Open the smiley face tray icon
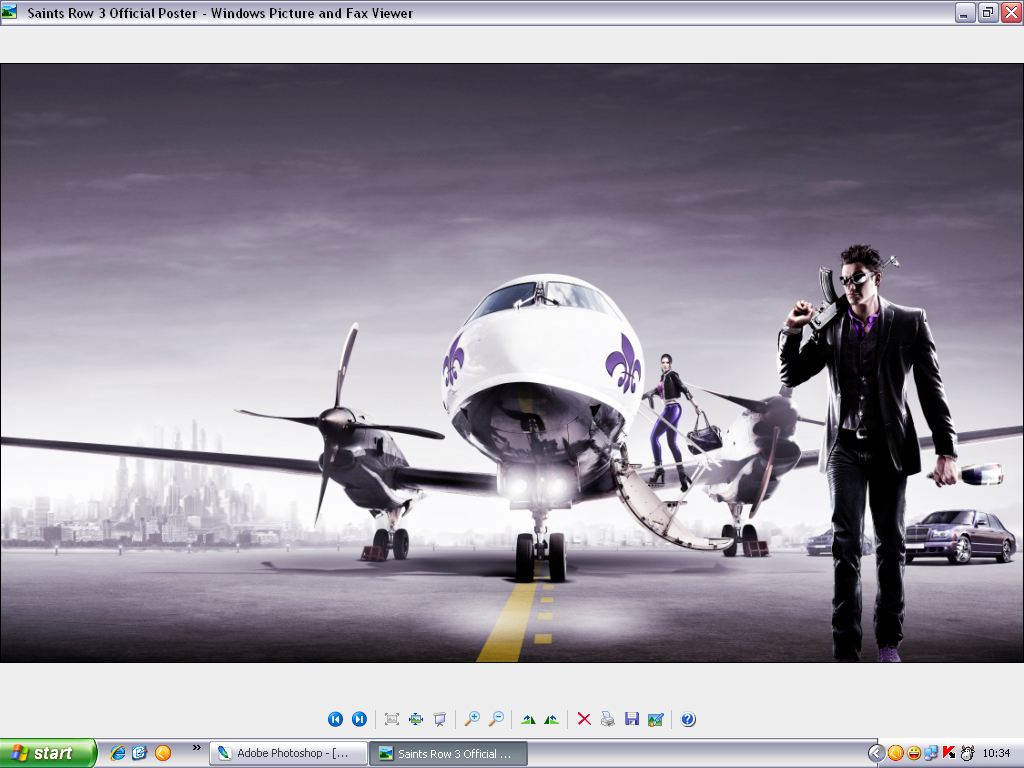The image size is (1024, 768). (x=914, y=754)
